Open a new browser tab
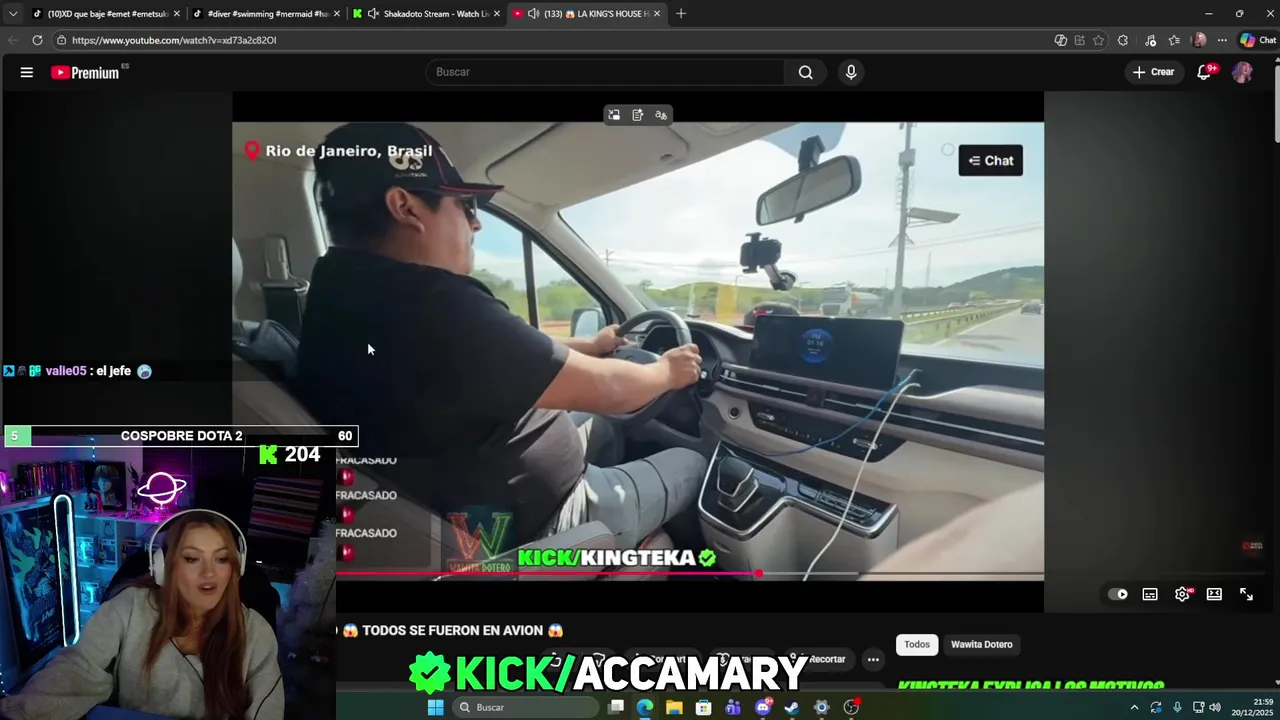Screen dimensions: 1280x720 tap(681, 13)
